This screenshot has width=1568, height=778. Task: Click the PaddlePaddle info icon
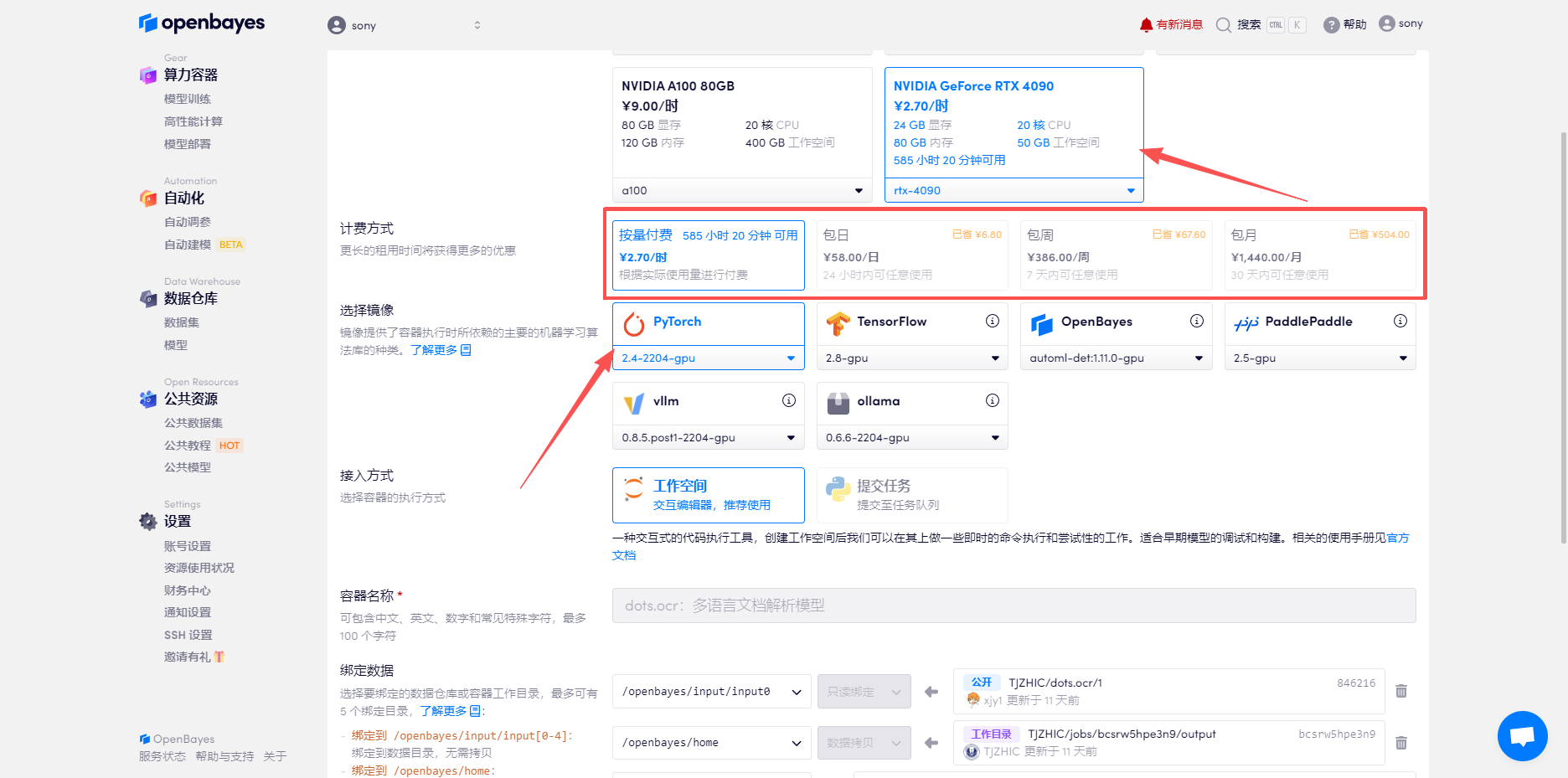click(1400, 321)
